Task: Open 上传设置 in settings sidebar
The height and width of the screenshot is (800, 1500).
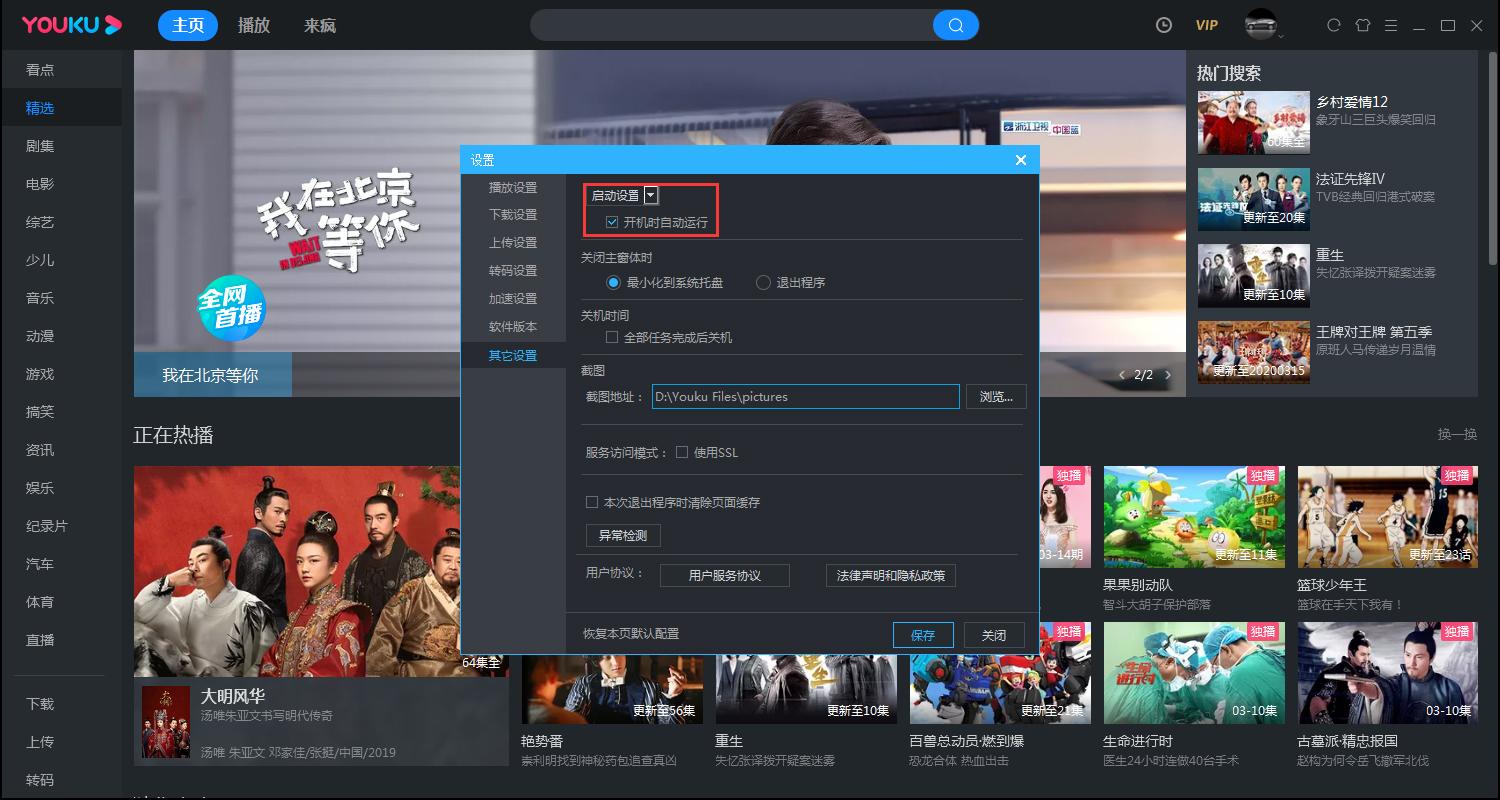Action: point(513,243)
